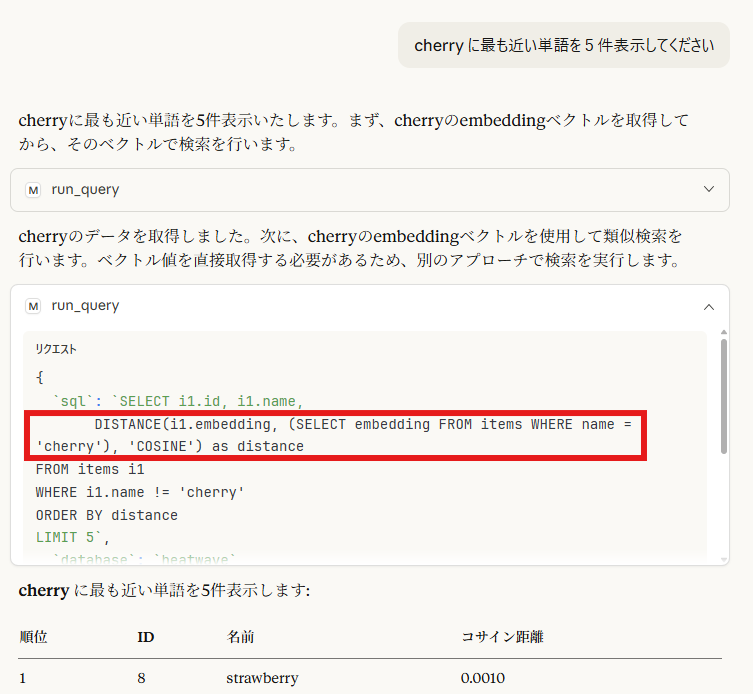Expand the first run_query block with its chevron
The width and height of the screenshot is (753, 694).
tap(709, 190)
